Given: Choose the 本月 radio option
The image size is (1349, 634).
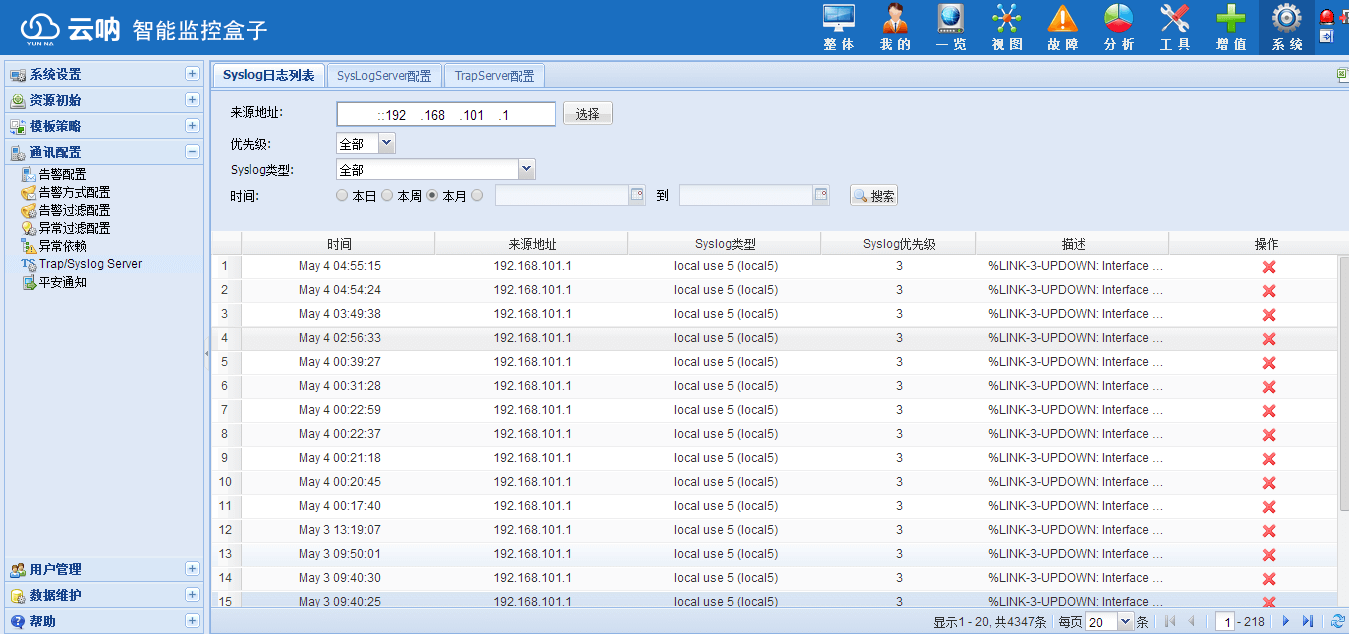Looking at the screenshot, I should 432,196.
